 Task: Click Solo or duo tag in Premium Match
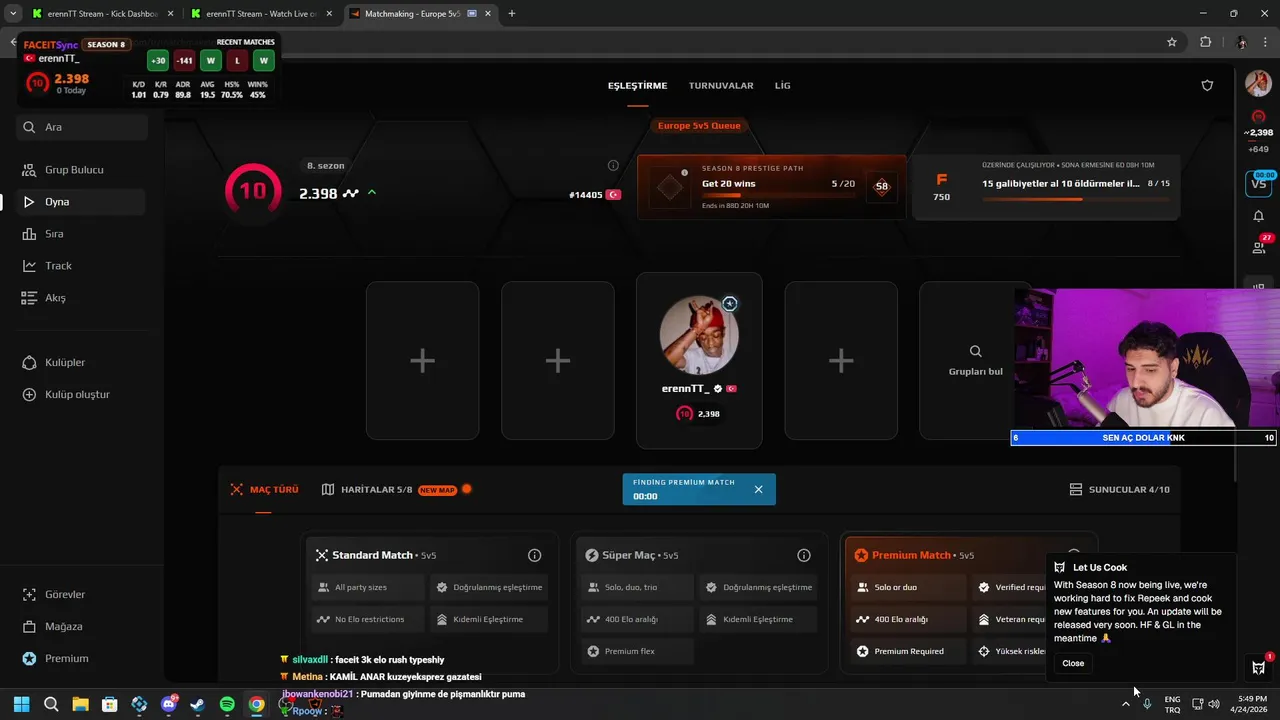[x=906, y=588]
